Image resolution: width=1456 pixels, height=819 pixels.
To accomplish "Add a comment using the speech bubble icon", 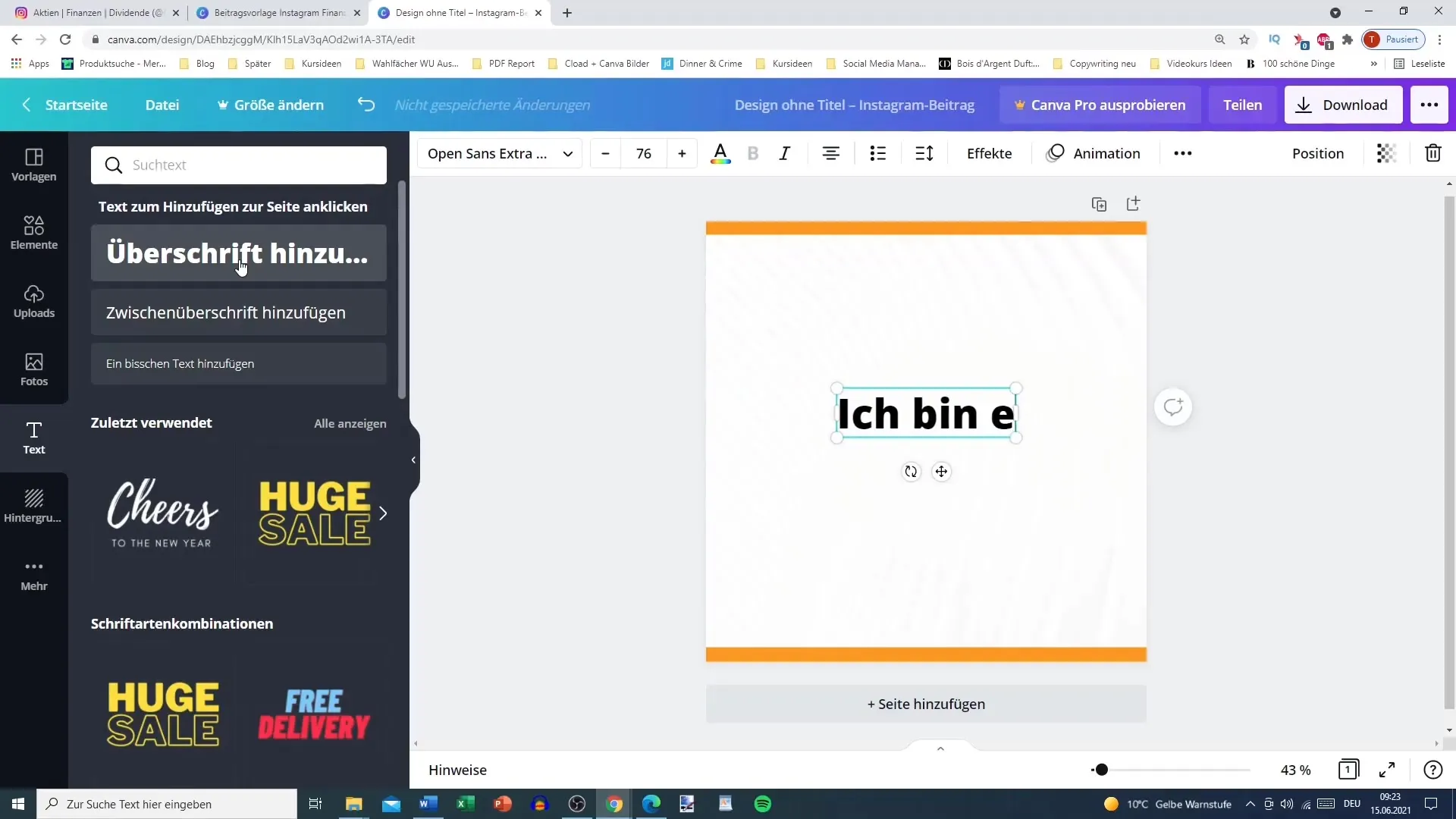I will (x=1173, y=407).
